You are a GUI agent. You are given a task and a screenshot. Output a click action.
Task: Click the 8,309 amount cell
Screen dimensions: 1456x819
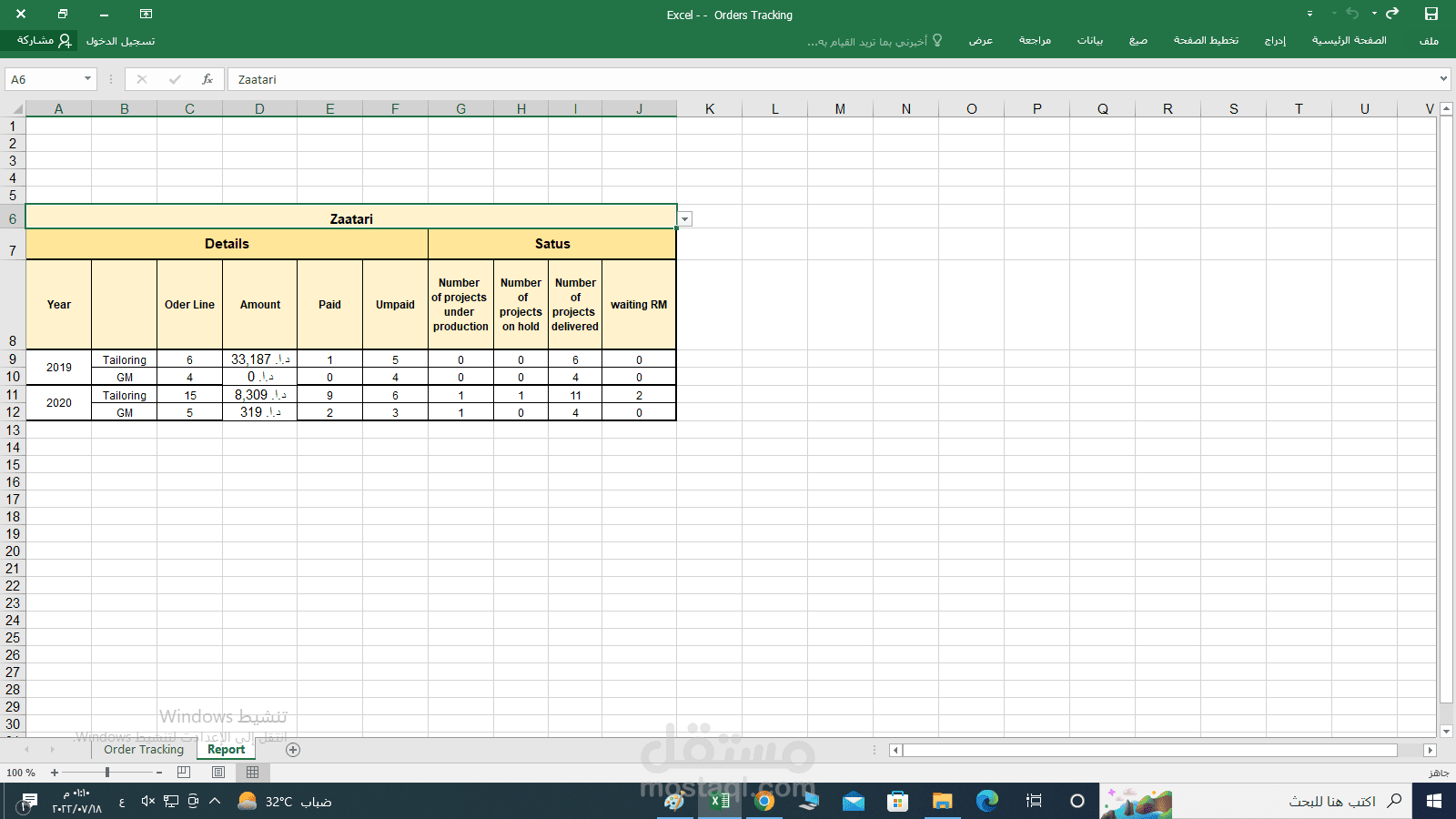coord(259,395)
